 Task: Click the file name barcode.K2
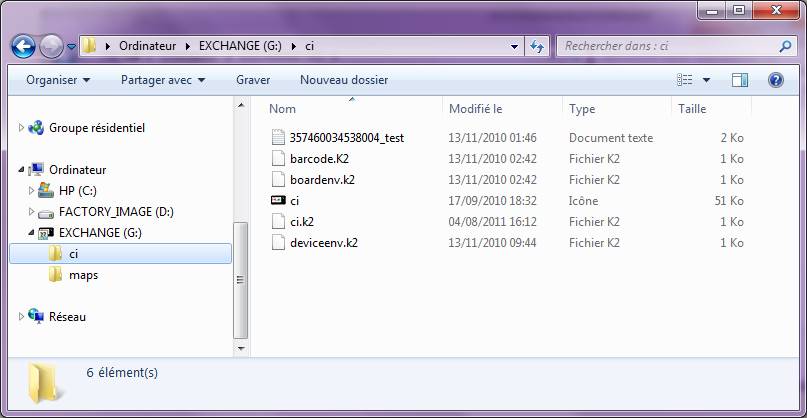pos(319,159)
